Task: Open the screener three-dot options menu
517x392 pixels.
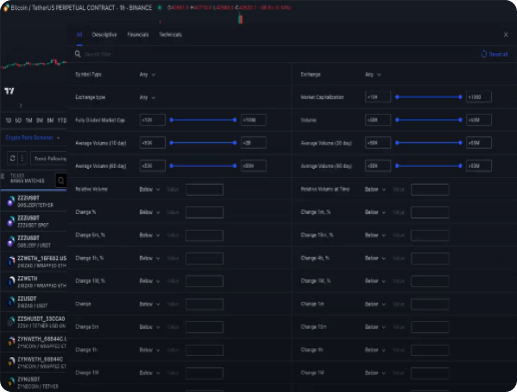Action: tap(22, 158)
